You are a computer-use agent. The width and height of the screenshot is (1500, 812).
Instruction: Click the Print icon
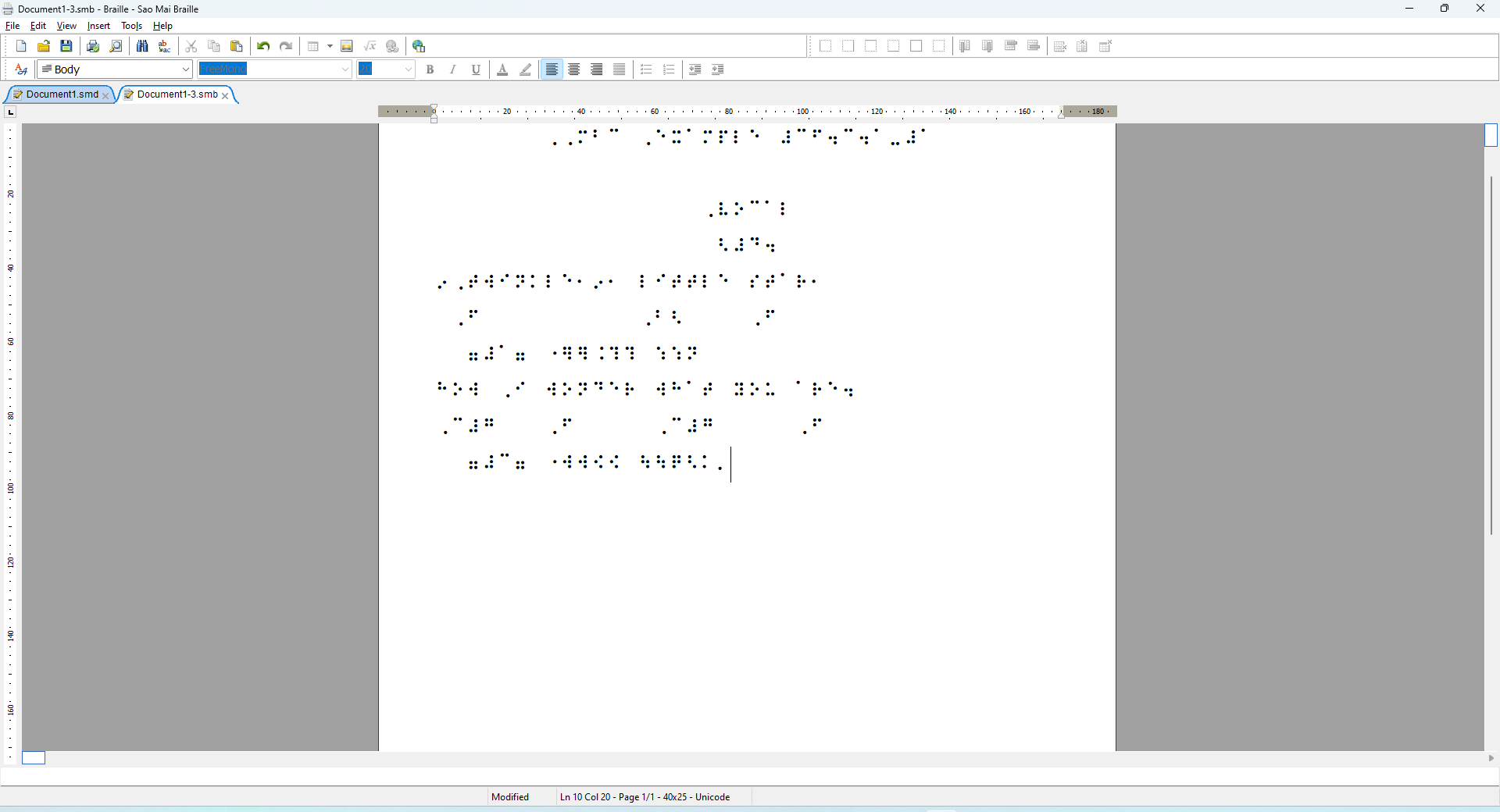pos(93,46)
